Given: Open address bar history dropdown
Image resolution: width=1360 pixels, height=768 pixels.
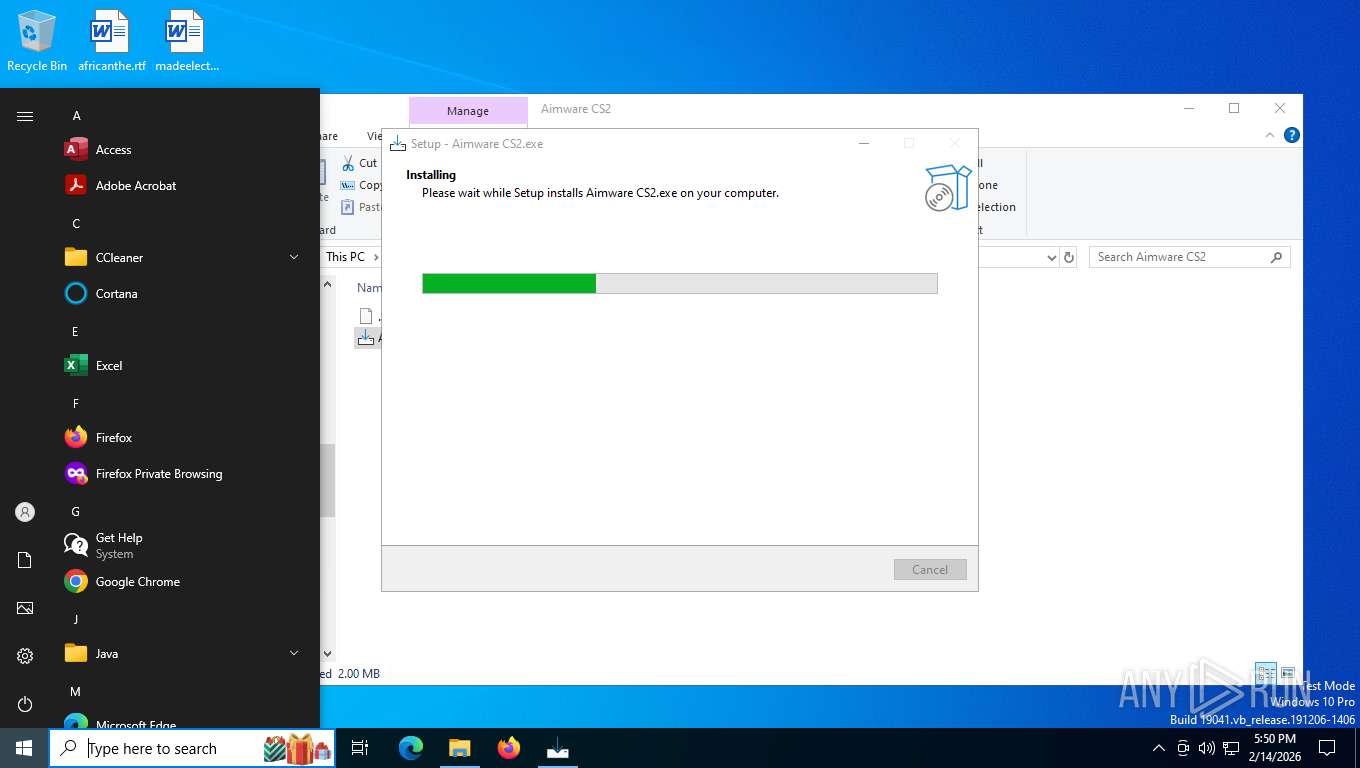Looking at the screenshot, I should [x=1051, y=257].
